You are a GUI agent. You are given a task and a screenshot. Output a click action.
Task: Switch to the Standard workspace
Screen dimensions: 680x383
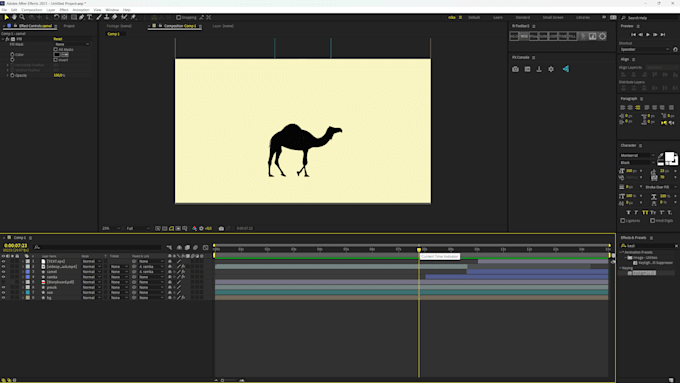click(x=523, y=17)
